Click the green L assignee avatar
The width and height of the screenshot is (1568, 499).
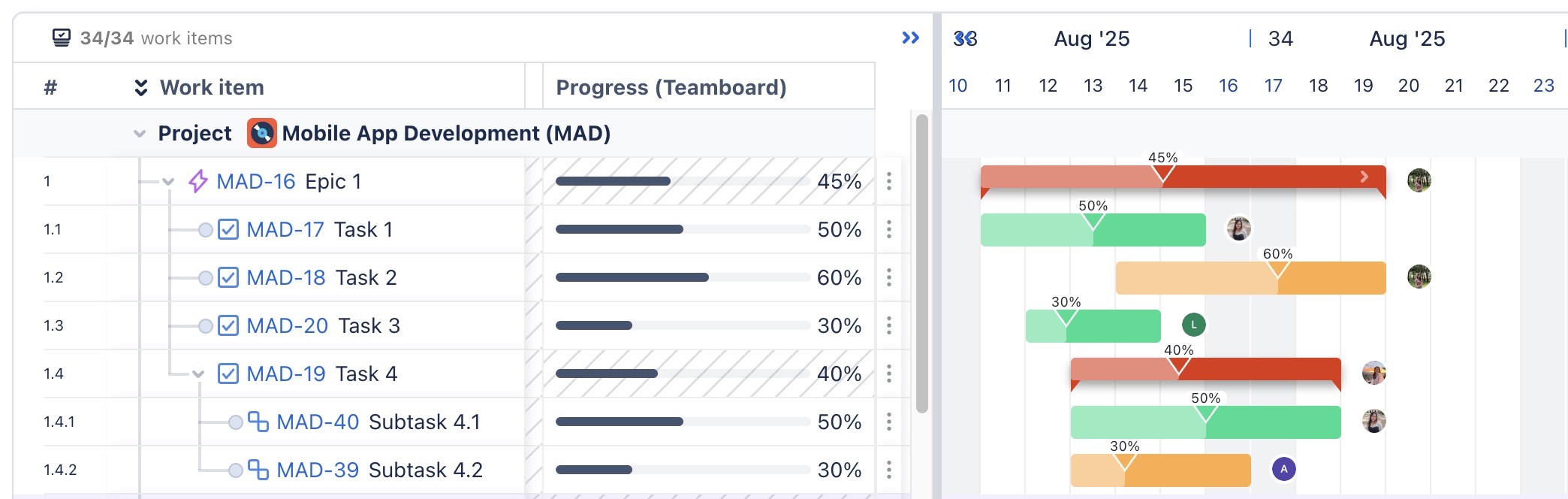pos(1193,325)
